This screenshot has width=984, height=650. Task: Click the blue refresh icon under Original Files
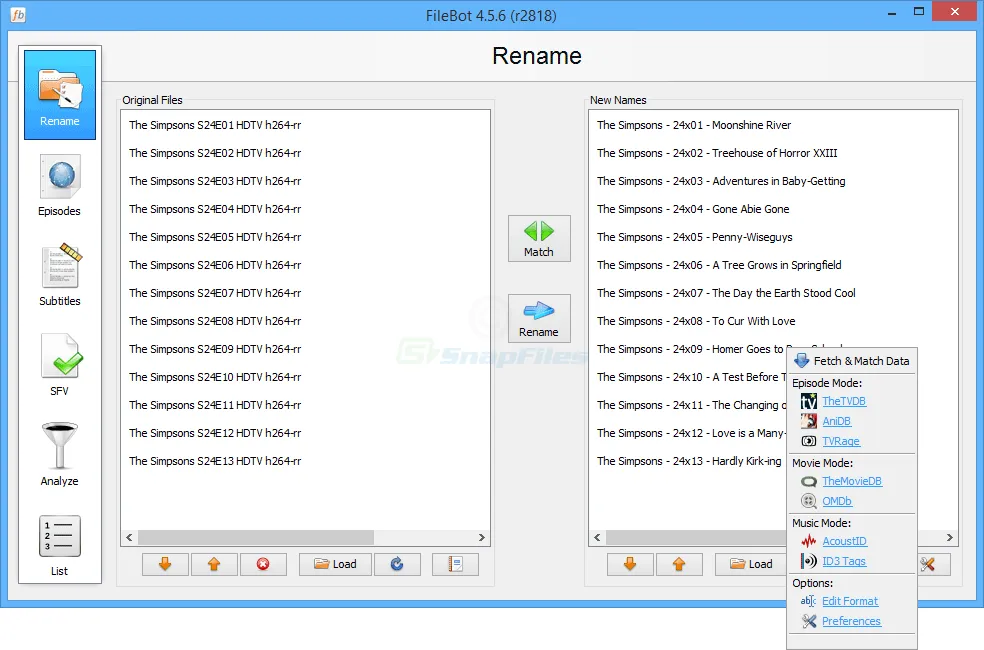point(397,564)
